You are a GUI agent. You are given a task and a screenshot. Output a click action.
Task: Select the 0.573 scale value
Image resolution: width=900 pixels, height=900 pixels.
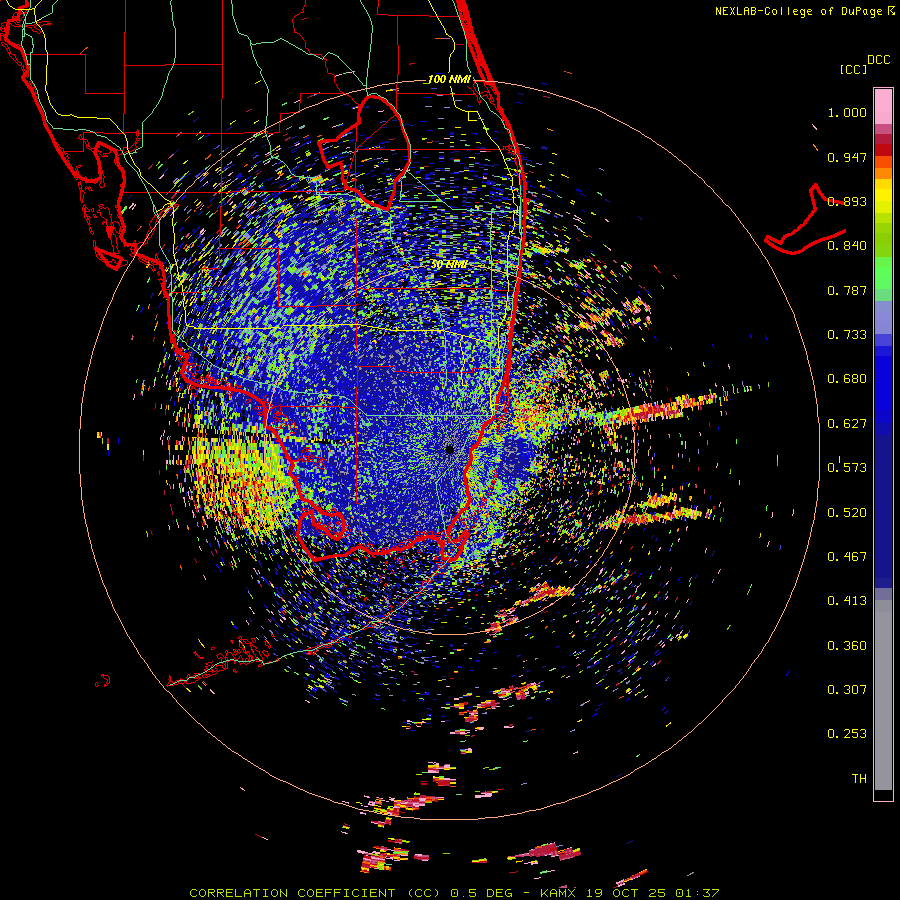847,468
